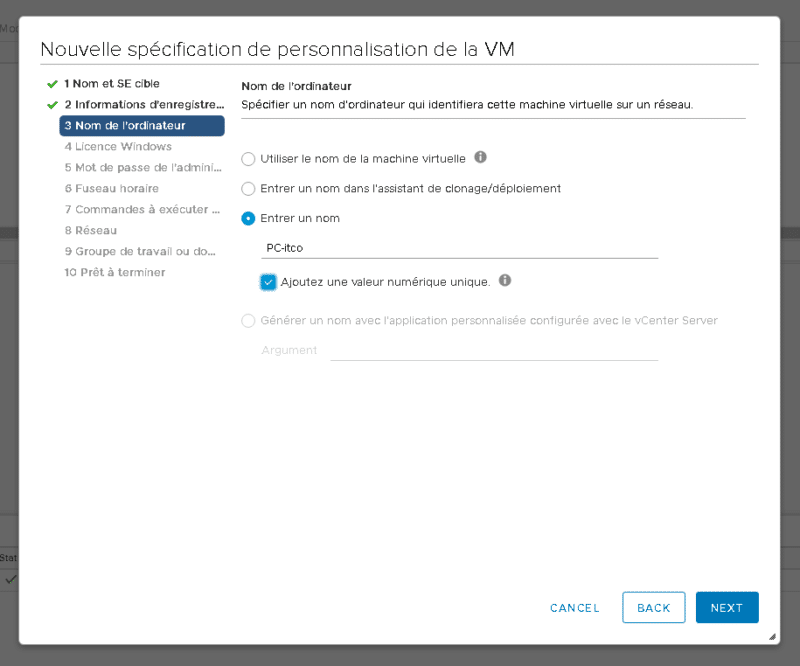Image resolution: width=800 pixels, height=666 pixels.
Task: Click step 8 Réseau in wizard sidebar
Action: pos(96,230)
